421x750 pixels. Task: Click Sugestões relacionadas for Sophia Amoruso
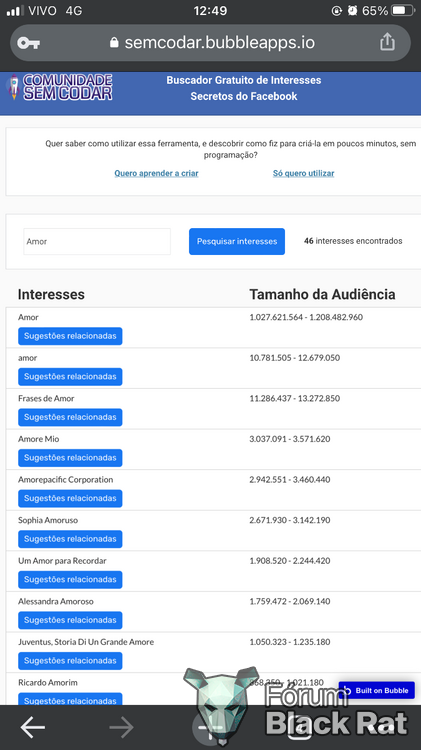tap(70, 539)
